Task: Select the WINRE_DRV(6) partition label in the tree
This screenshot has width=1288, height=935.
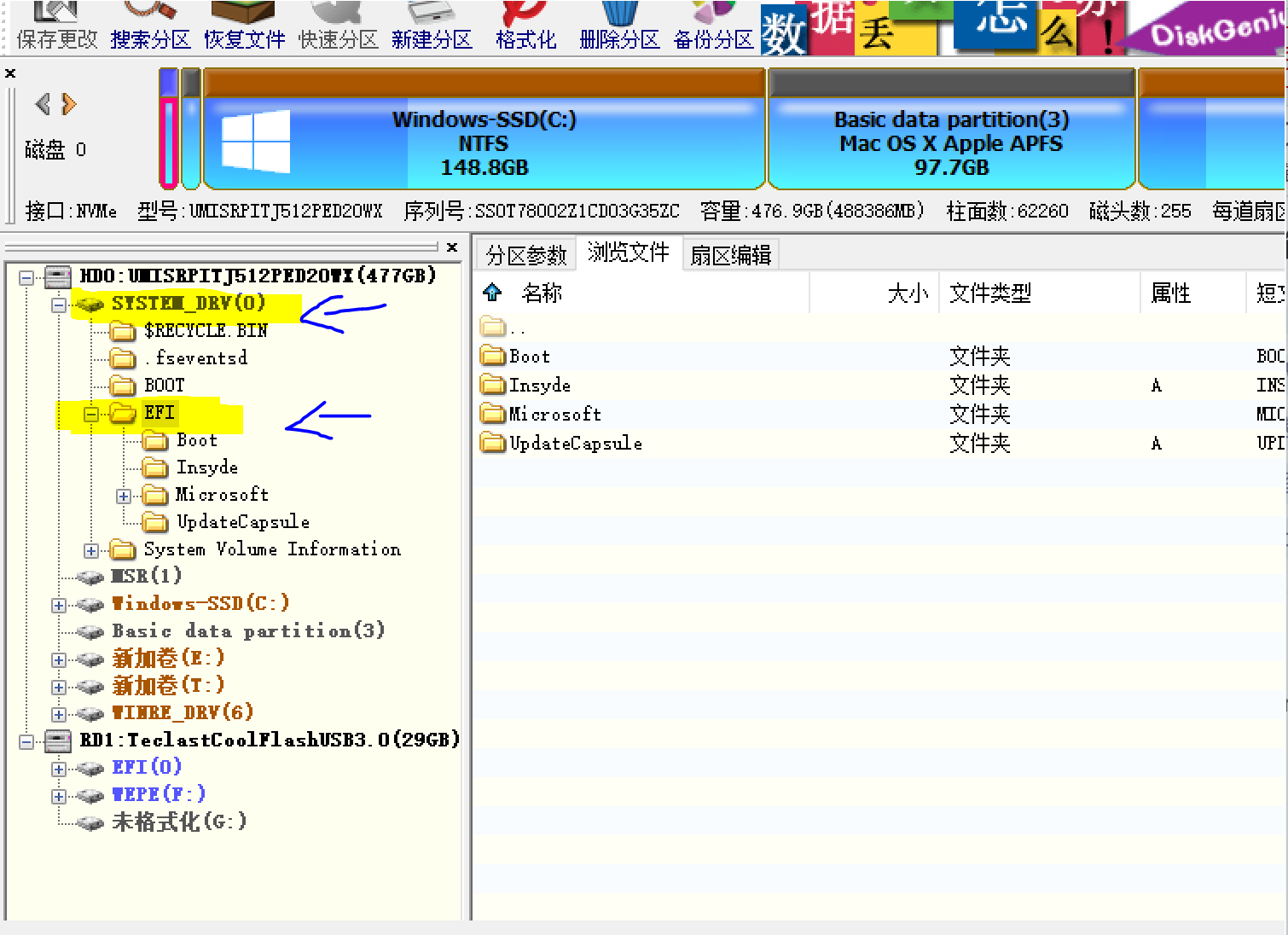Action: [x=183, y=712]
